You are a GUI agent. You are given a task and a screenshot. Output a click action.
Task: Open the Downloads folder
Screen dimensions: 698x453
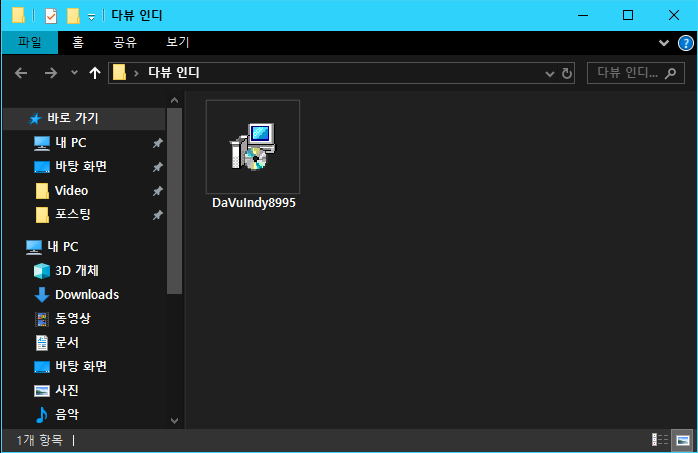(x=87, y=295)
